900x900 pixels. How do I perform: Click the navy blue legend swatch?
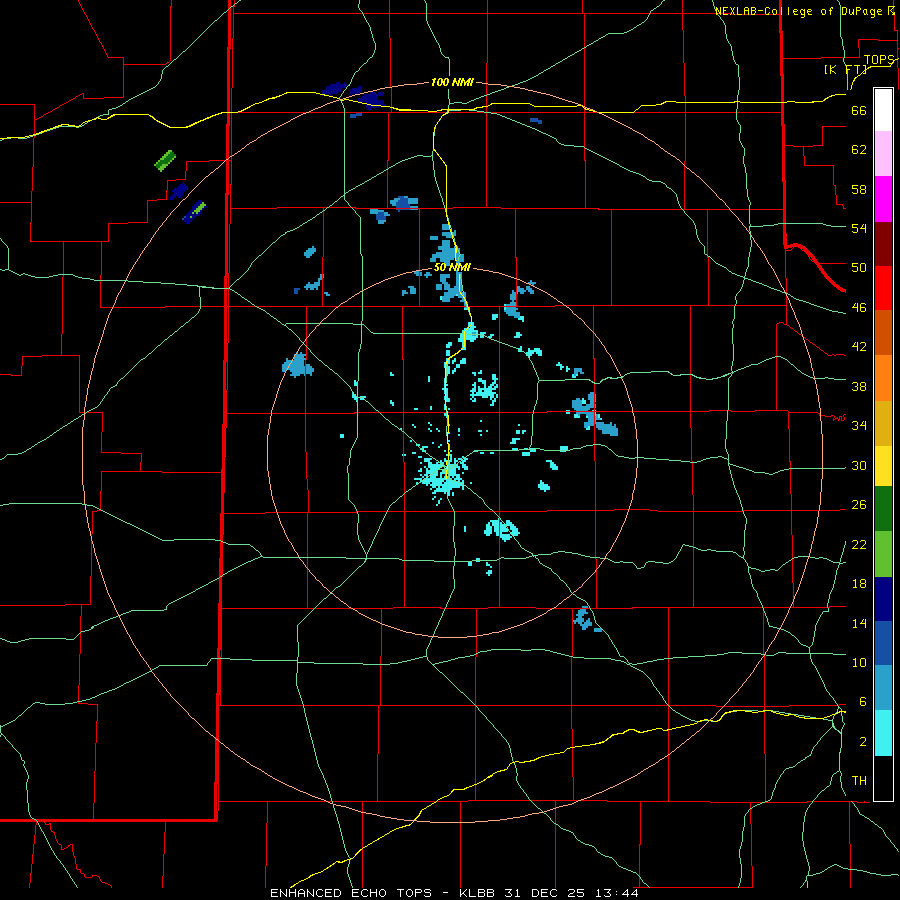883,599
